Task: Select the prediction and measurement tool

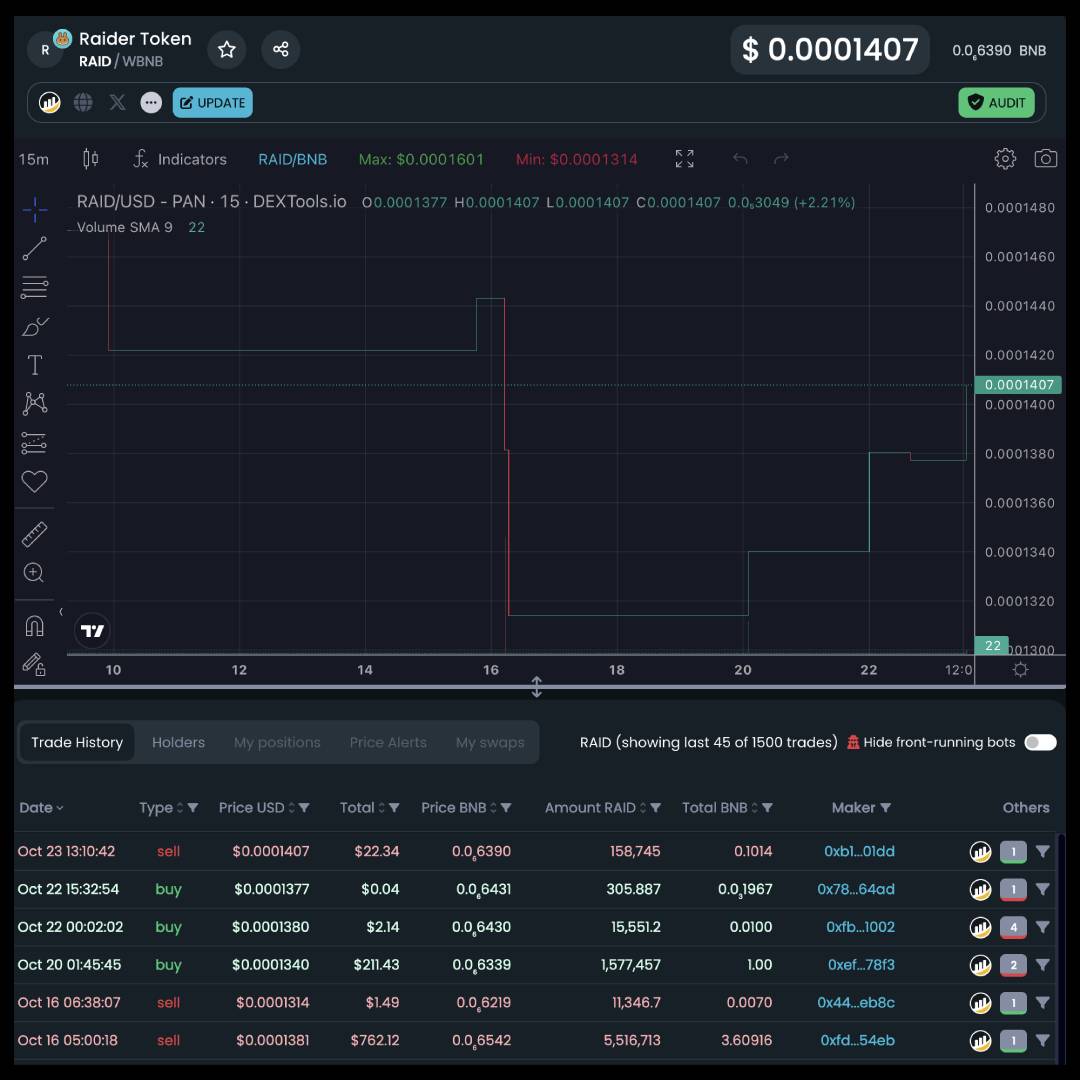Action: click(x=34, y=443)
